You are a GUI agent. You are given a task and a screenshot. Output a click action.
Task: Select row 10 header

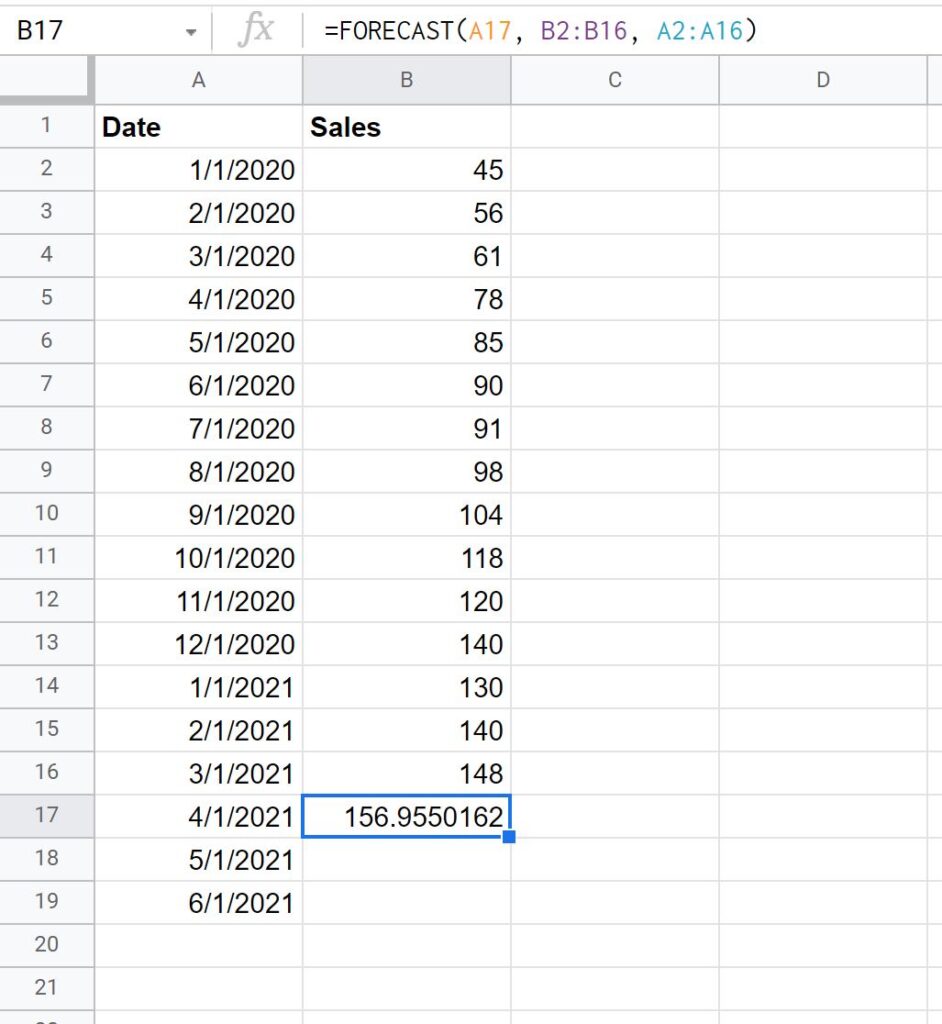point(46,513)
